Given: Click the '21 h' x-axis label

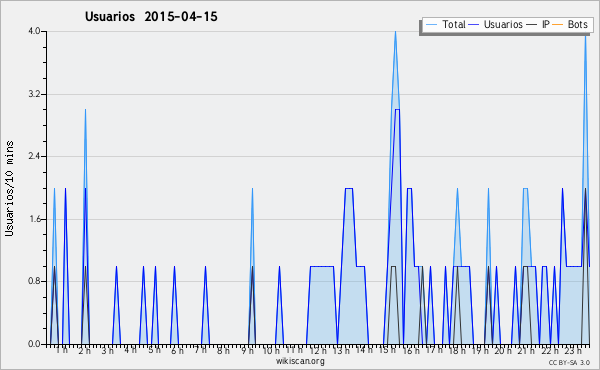Looking at the screenshot, I should (x=526, y=350).
